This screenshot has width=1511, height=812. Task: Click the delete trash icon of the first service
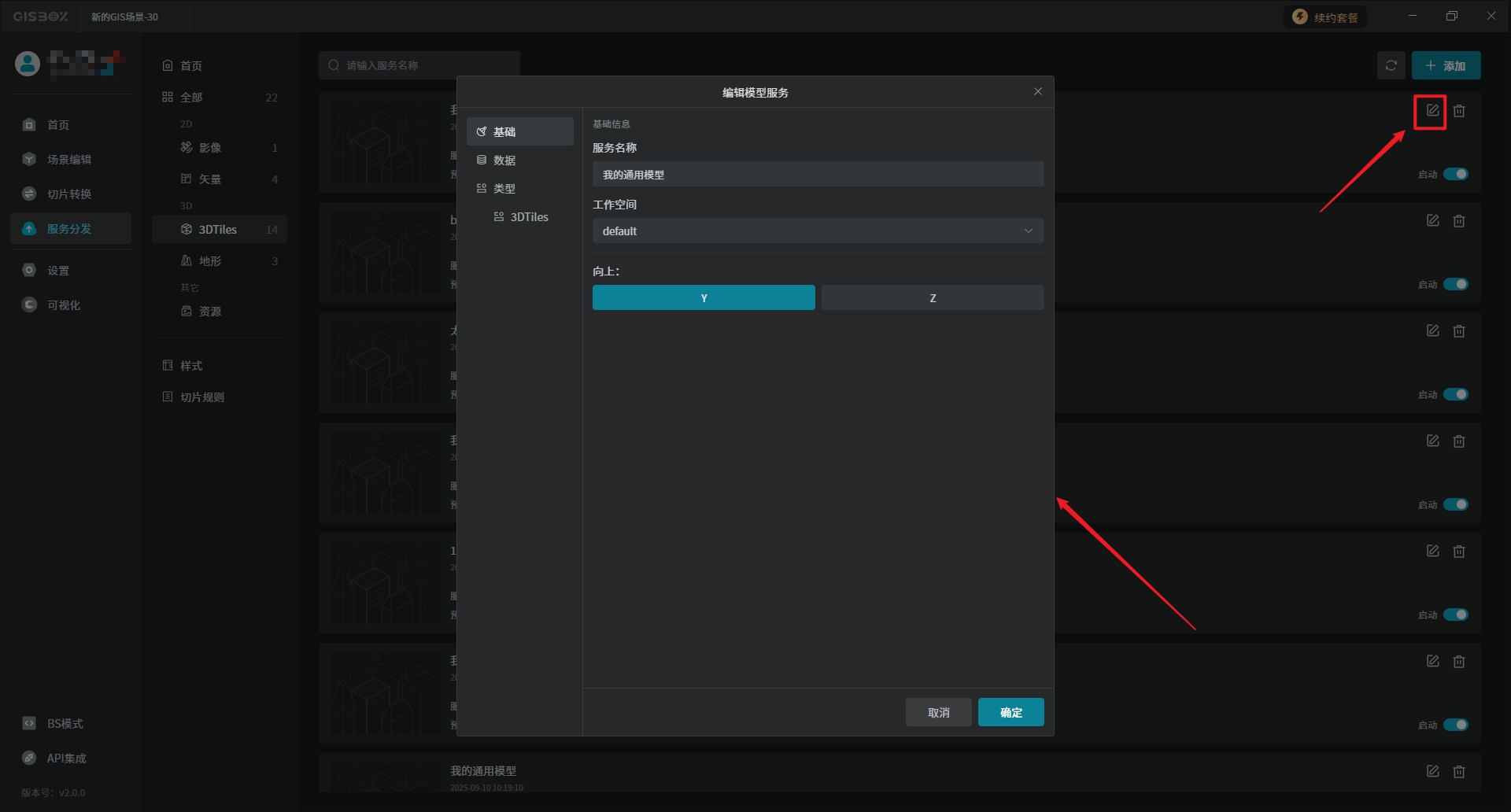tap(1459, 111)
